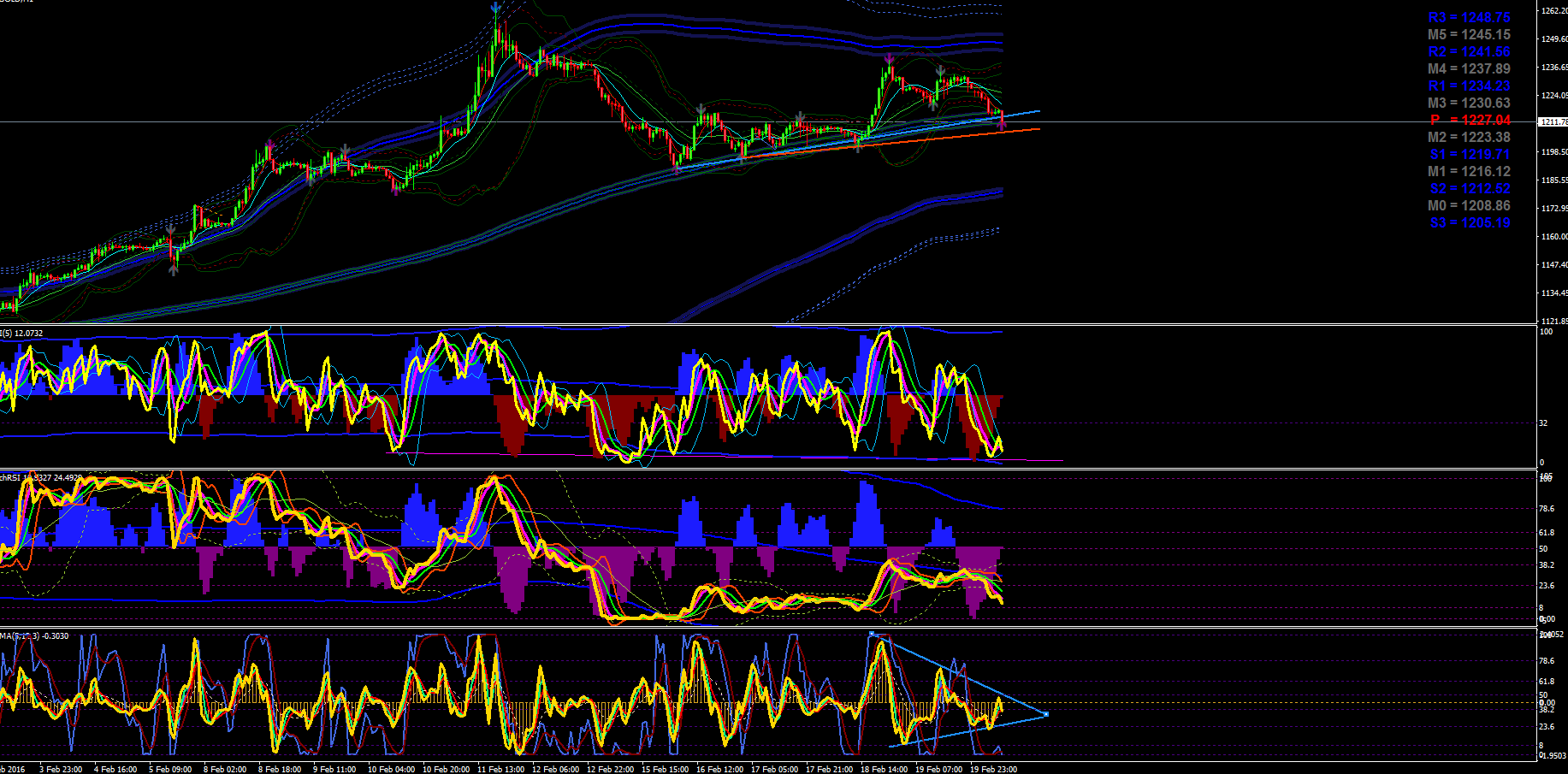Image resolution: width=1568 pixels, height=774 pixels.
Task: Select the 9 Feb 11:00 time label
Action: 334,769
